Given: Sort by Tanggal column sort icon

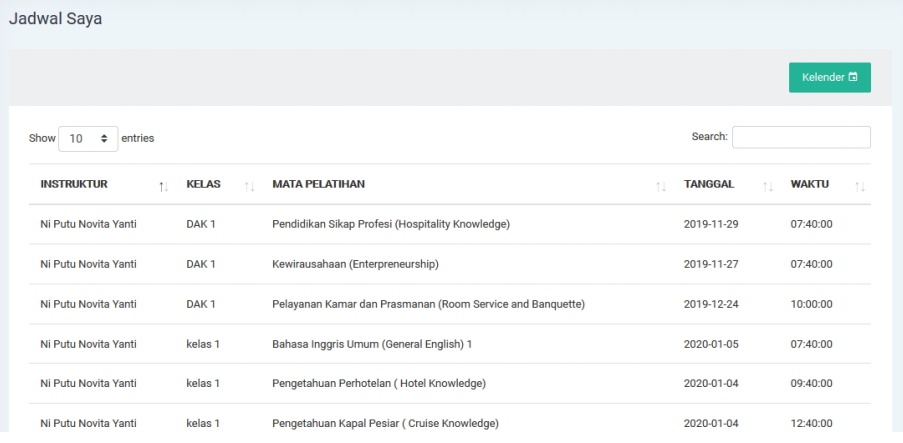Looking at the screenshot, I should point(767,186).
